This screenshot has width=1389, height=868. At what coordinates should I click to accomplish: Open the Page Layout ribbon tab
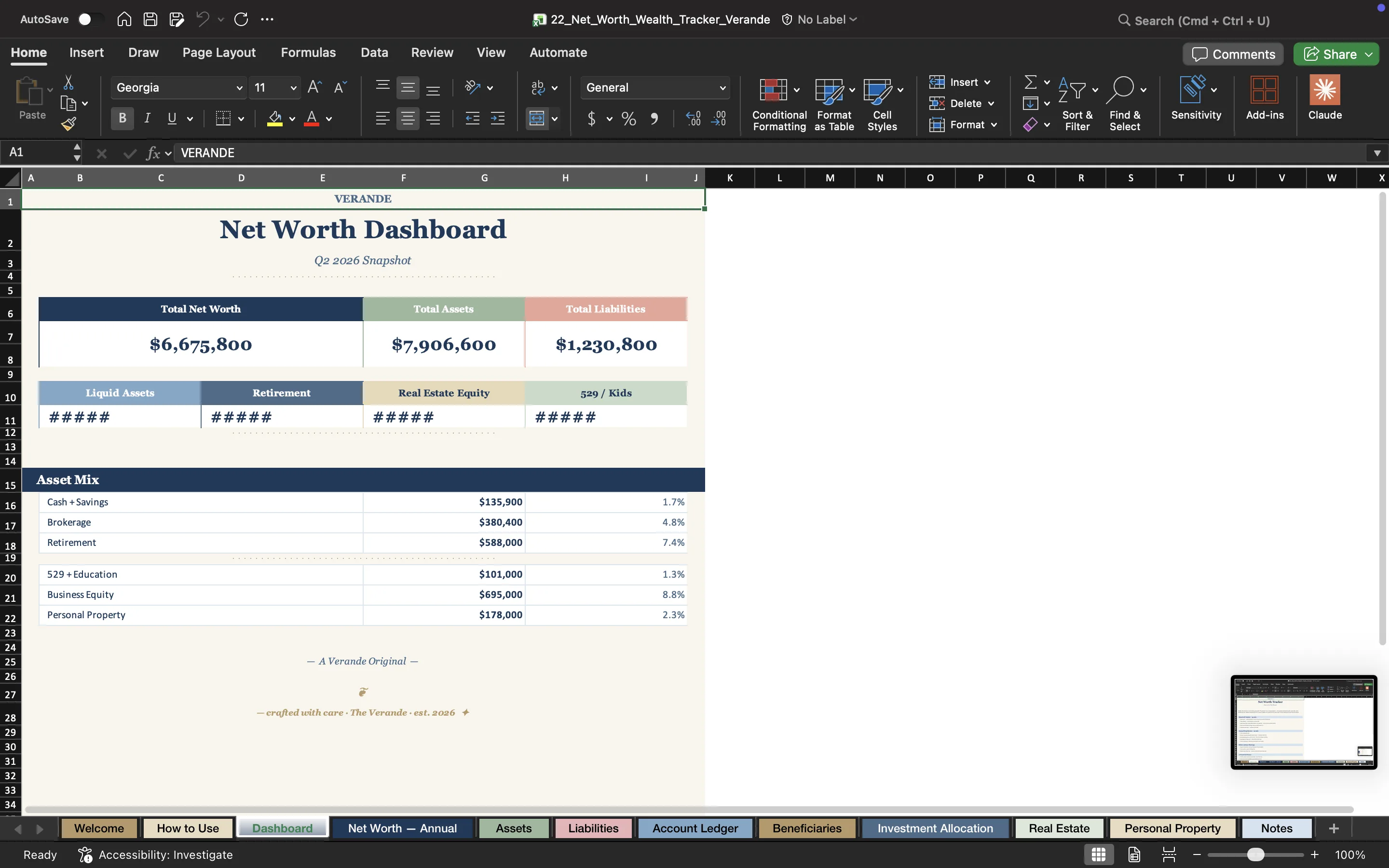point(218,53)
